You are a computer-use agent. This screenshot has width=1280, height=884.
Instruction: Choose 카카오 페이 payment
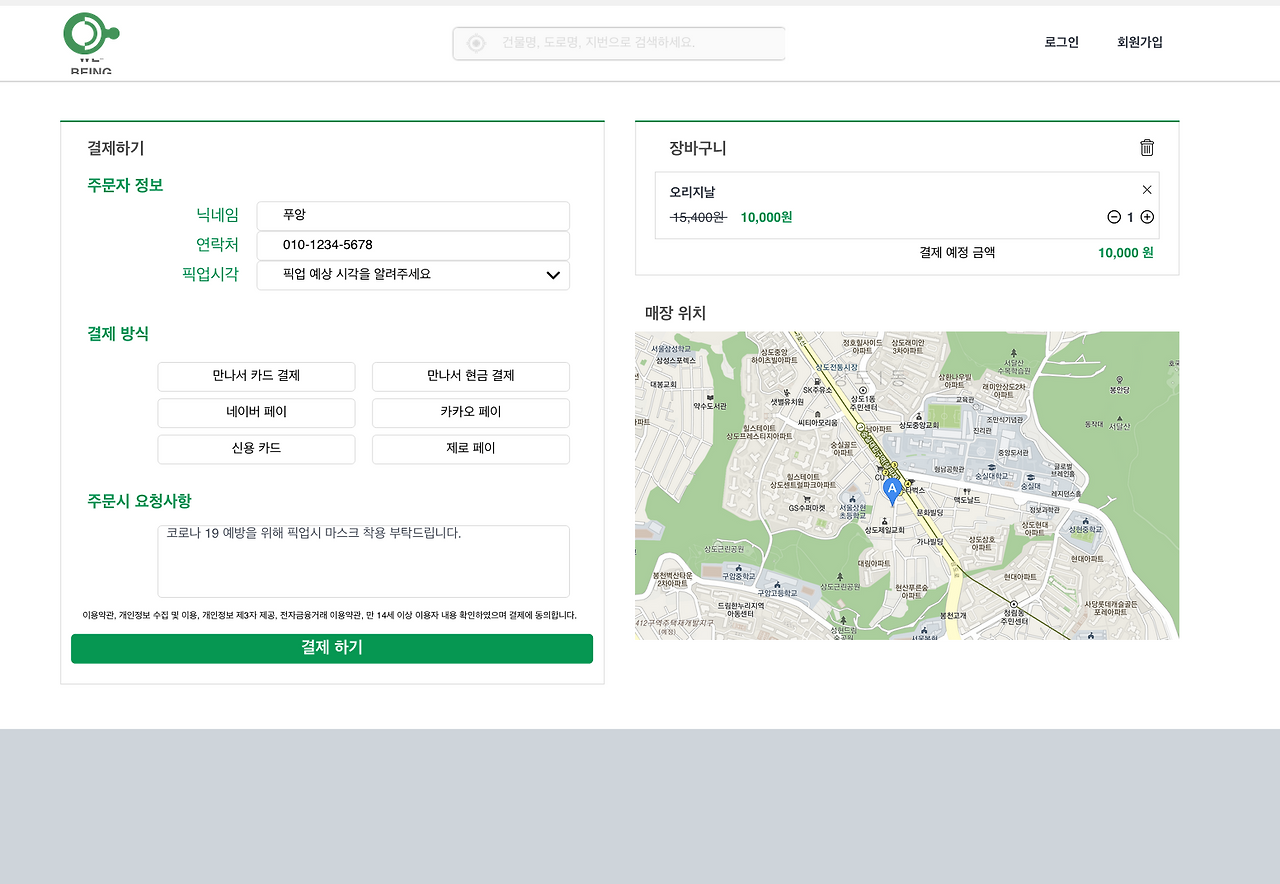coord(471,413)
